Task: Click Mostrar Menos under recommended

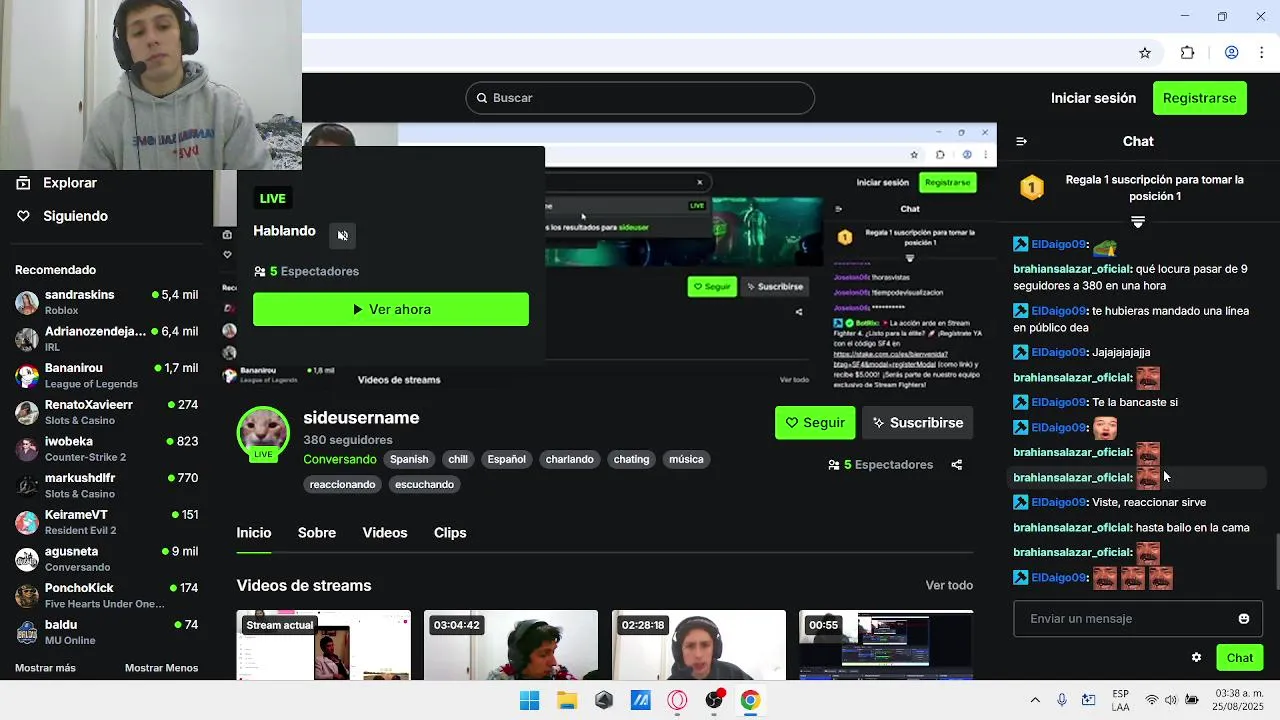Action: [161, 668]
